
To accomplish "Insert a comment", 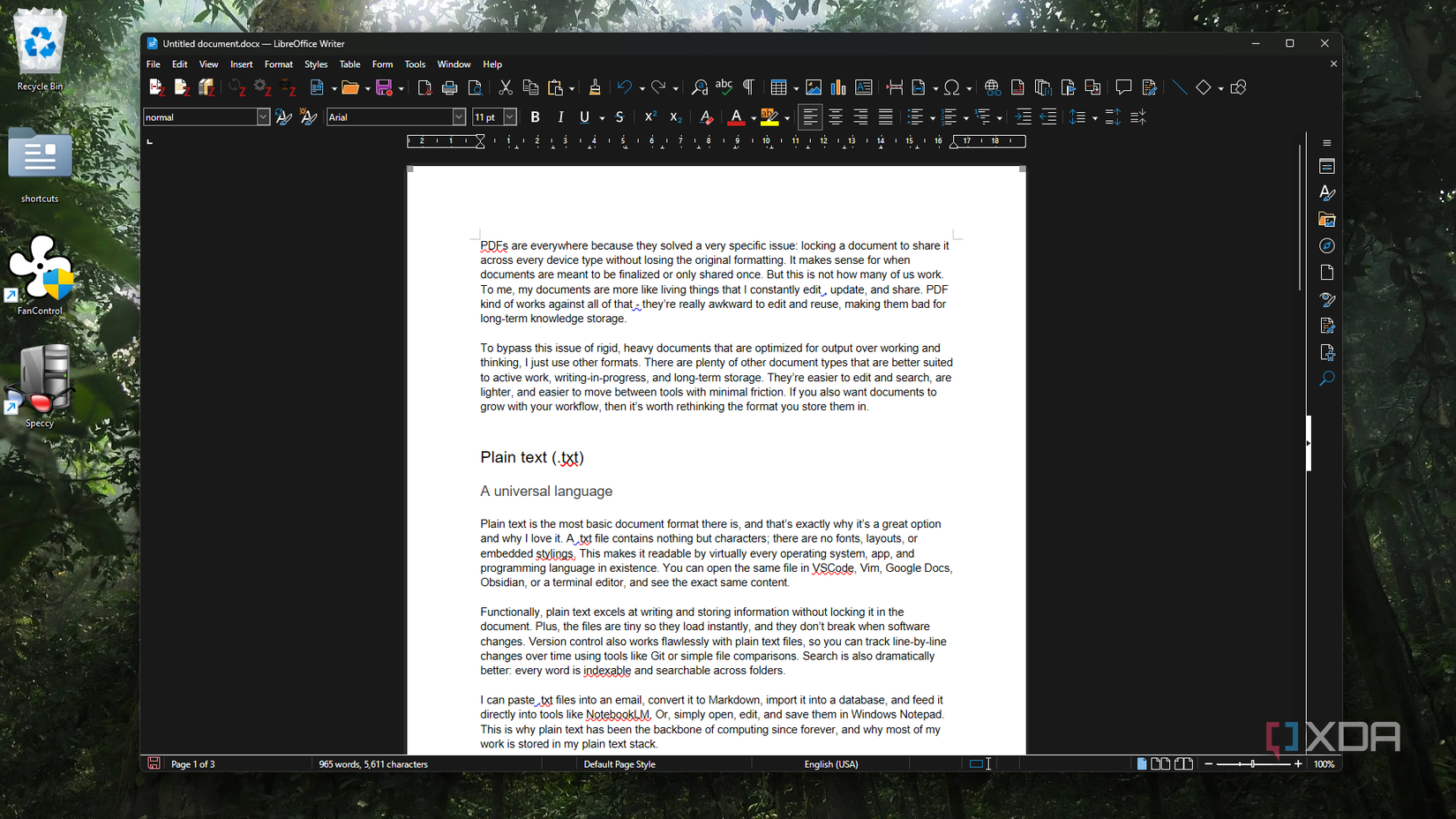I will pyautogui.click(x=1122, y=87).
